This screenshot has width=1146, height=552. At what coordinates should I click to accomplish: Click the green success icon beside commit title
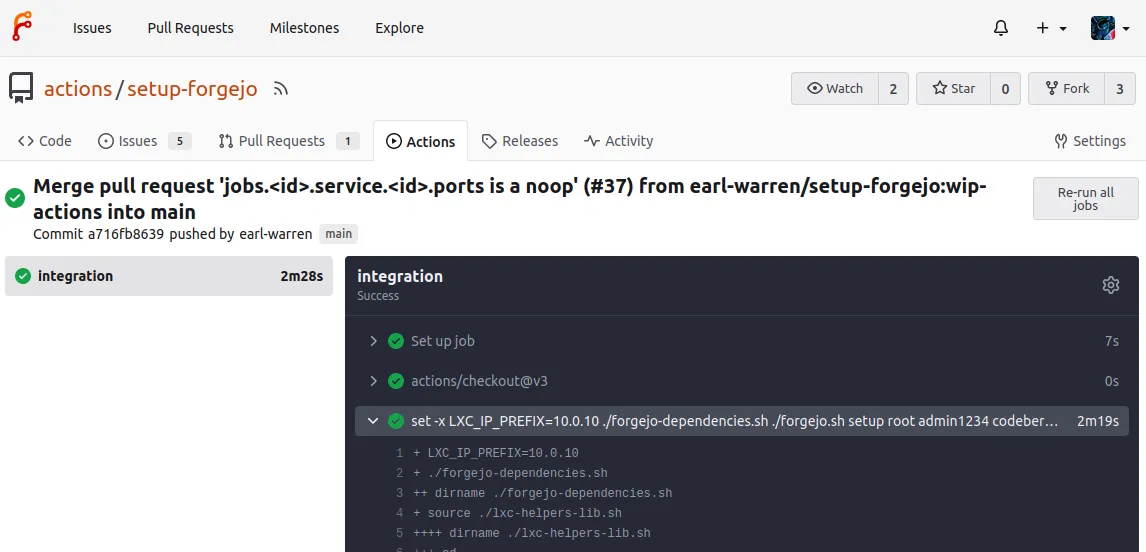[15, 198]
